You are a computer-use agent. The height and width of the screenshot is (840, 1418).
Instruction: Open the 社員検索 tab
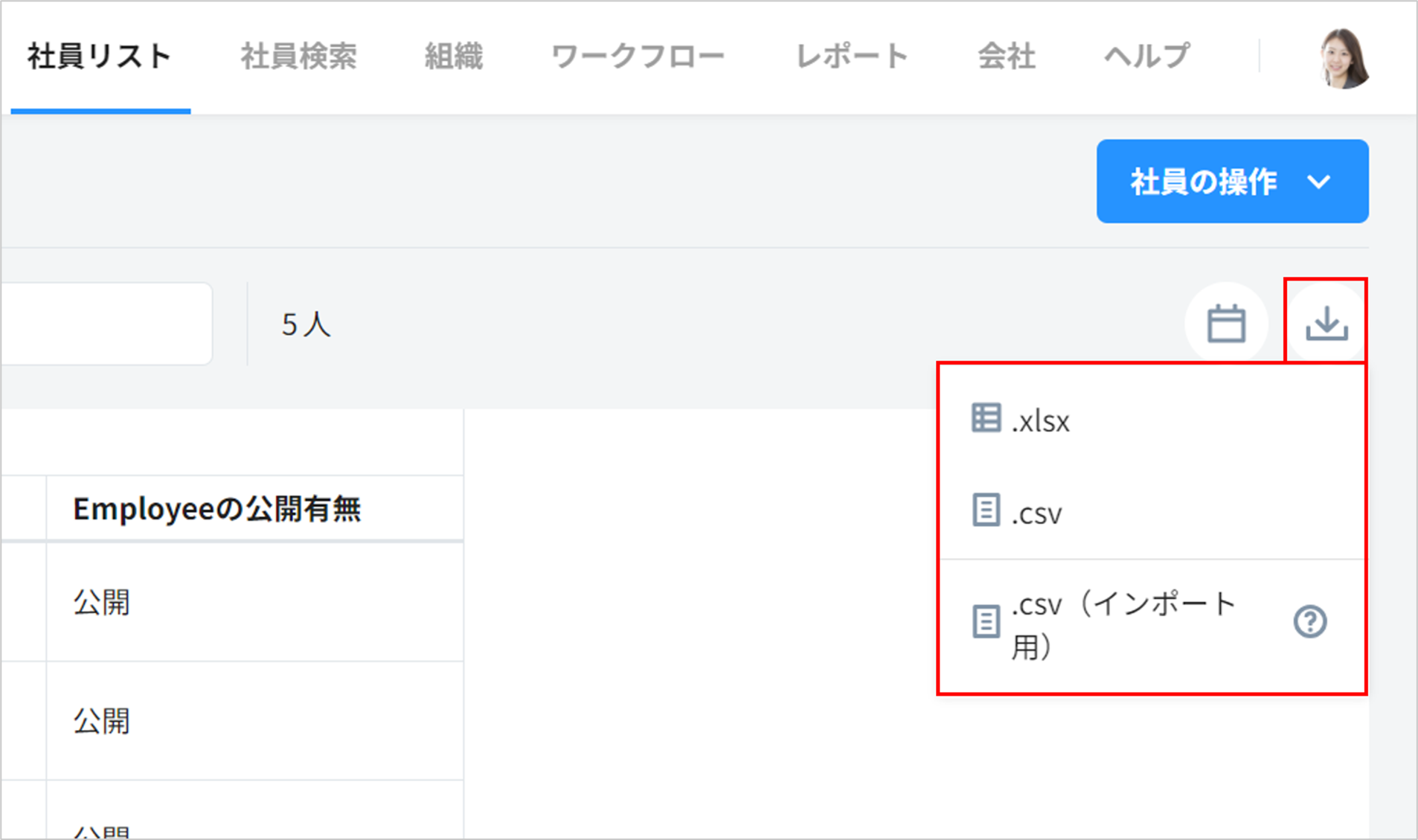pyautogui.click(x=298, y=57)
